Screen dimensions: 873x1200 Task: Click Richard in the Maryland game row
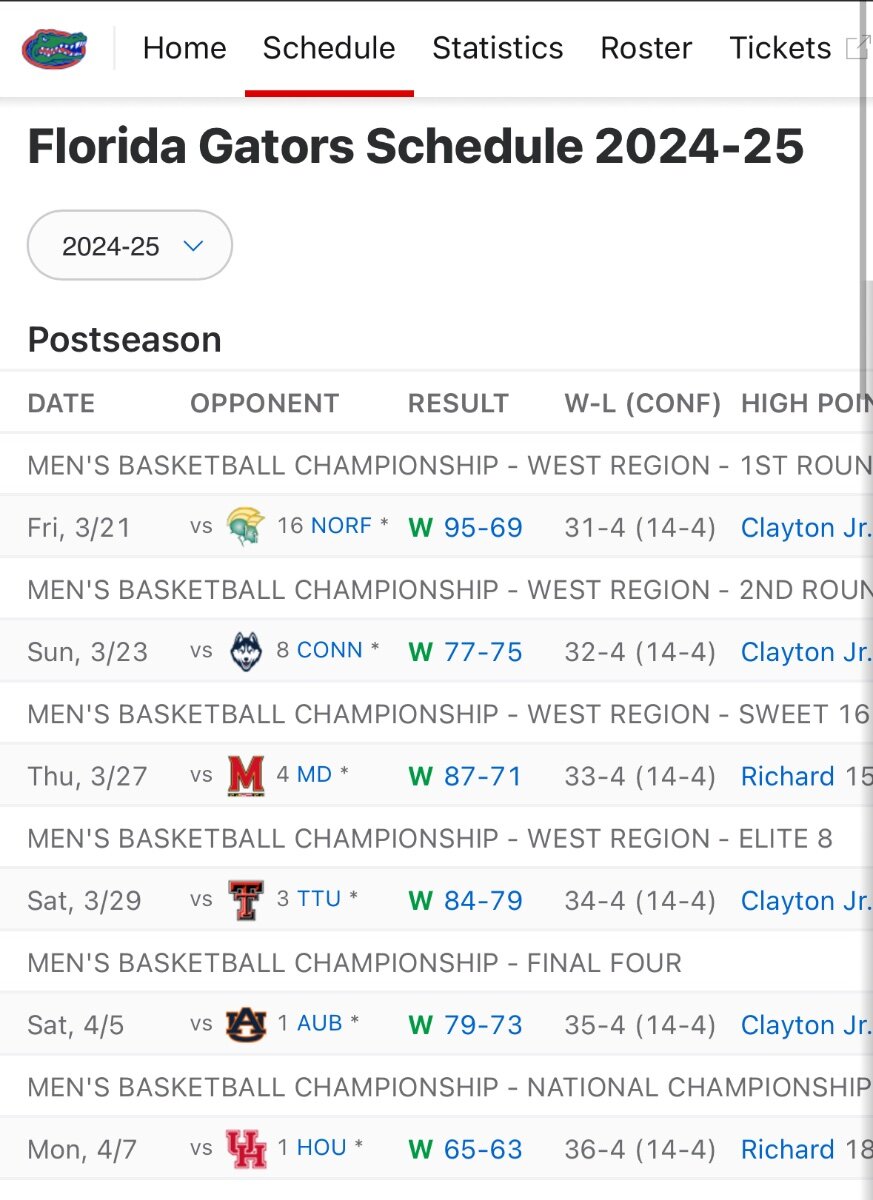(x=787, y=777)
